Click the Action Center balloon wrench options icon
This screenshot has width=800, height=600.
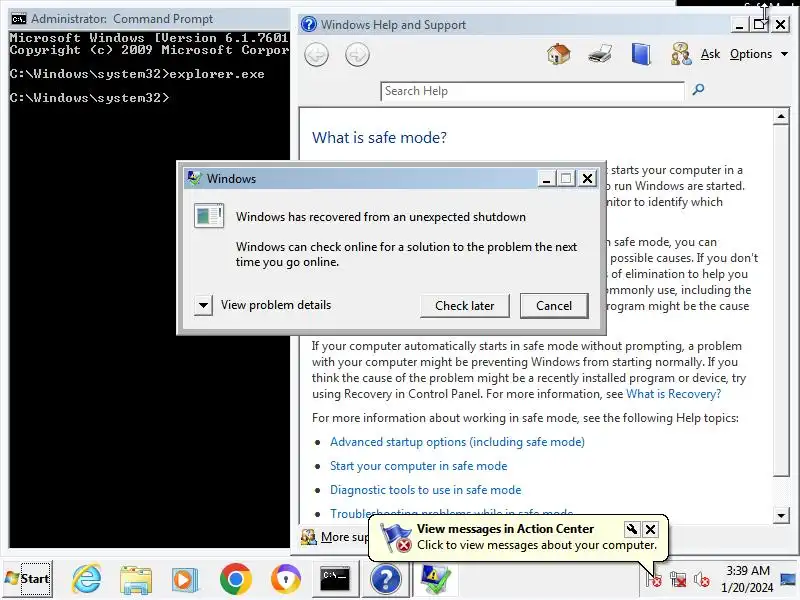pyautogui.click(x=632, y=529)
